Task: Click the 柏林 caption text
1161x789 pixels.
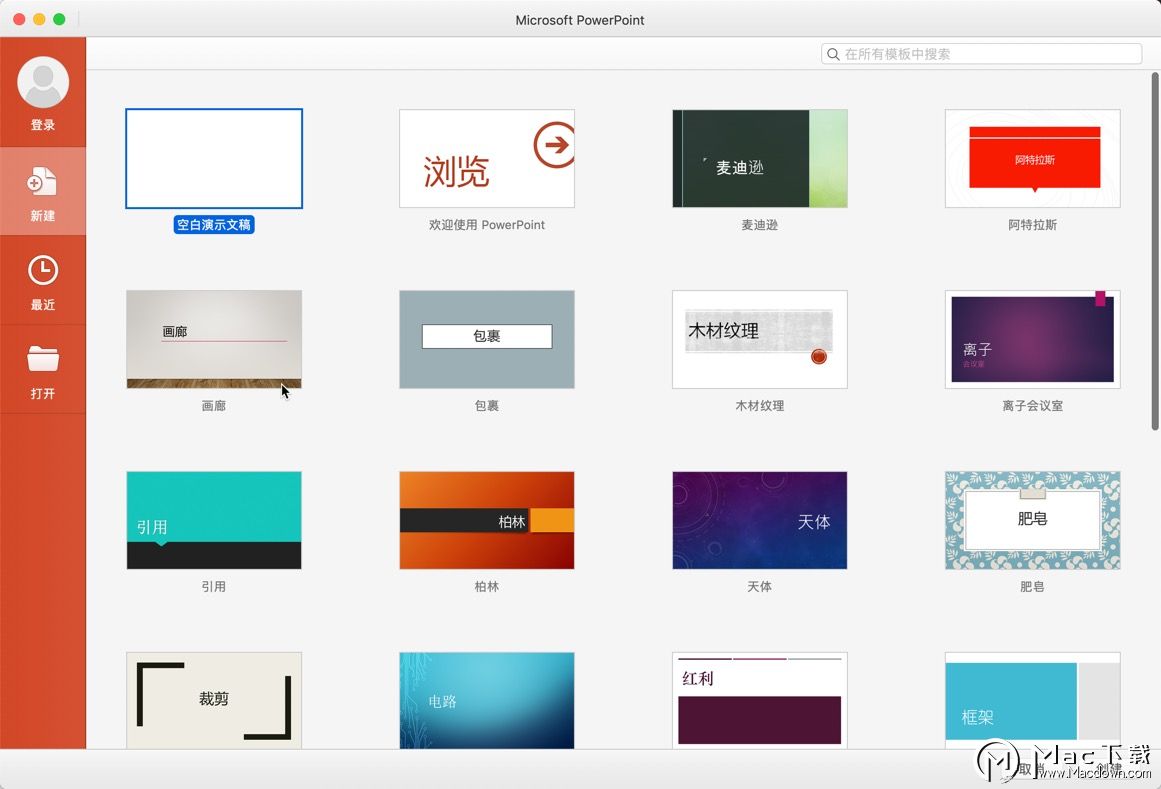Action: point(486,586)
